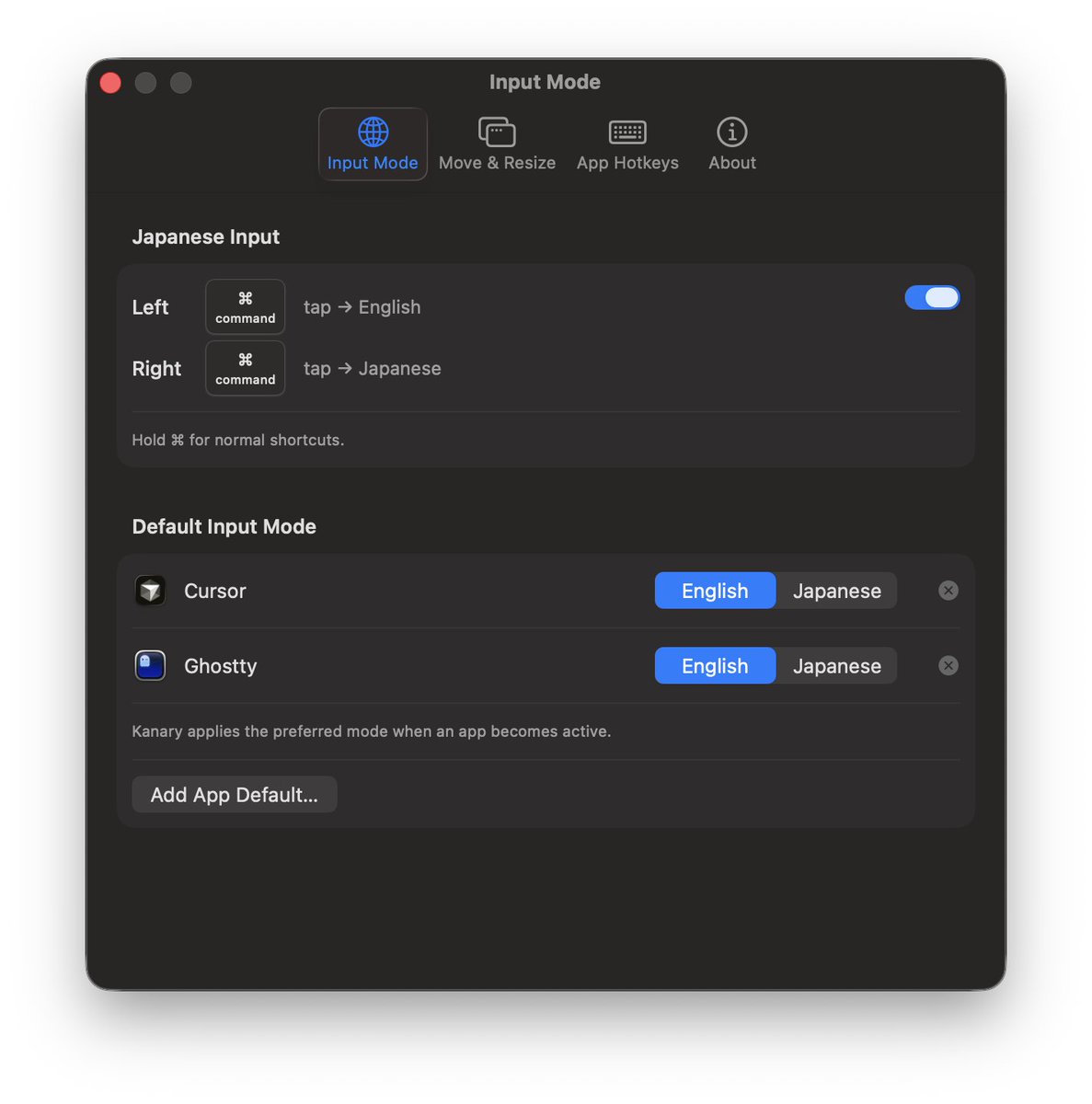
Task: Click the Left command key cap
Action: point(246,306)
